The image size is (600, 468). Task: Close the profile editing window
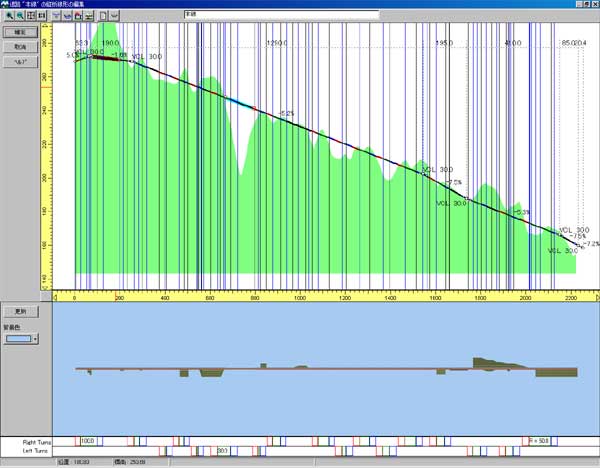tap(595, 4)
